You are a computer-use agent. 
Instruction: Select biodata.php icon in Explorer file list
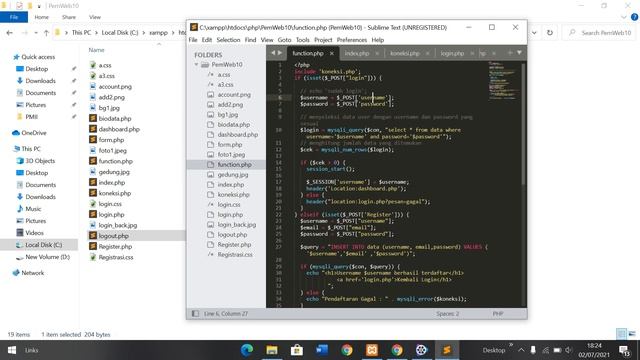[93, 118]
